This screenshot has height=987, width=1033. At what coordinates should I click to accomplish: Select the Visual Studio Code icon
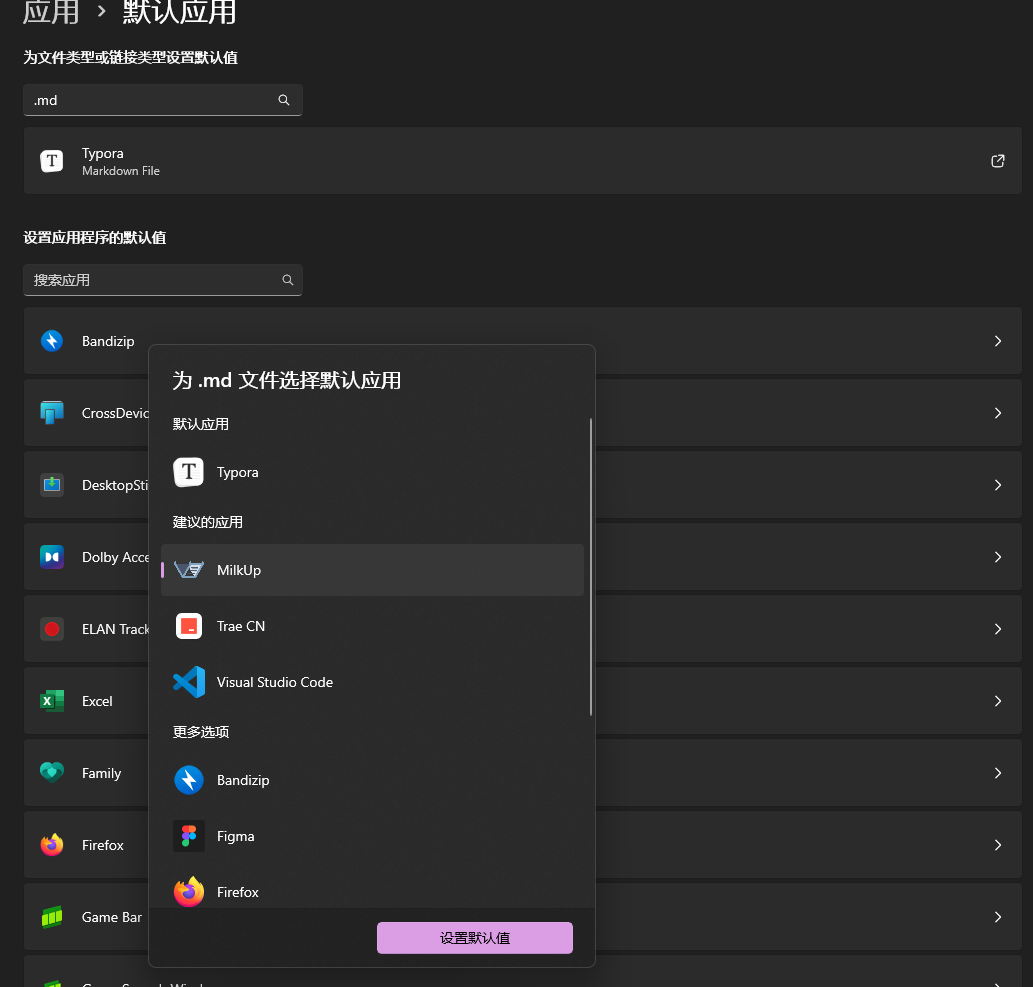pyautogui.click(x=189, y=682)
